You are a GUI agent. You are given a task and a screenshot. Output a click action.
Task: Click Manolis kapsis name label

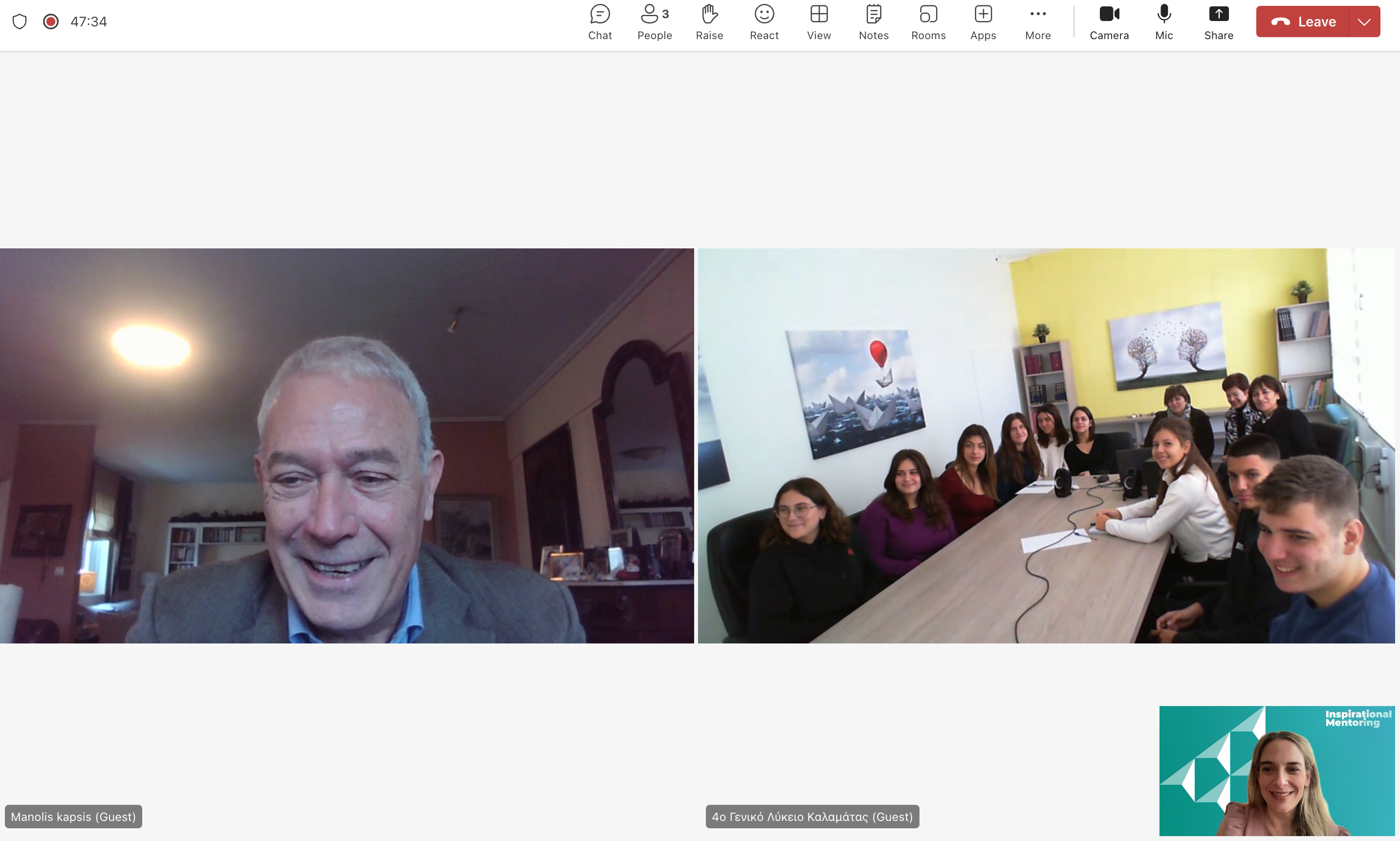pyautogui.click(x=73, y=817)
